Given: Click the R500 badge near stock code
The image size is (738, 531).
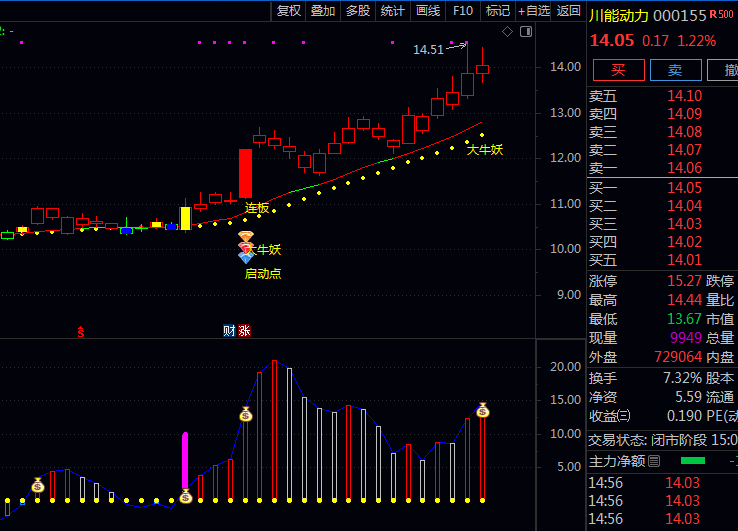Looking at the screenshot, I should click(x=721, y=14).
